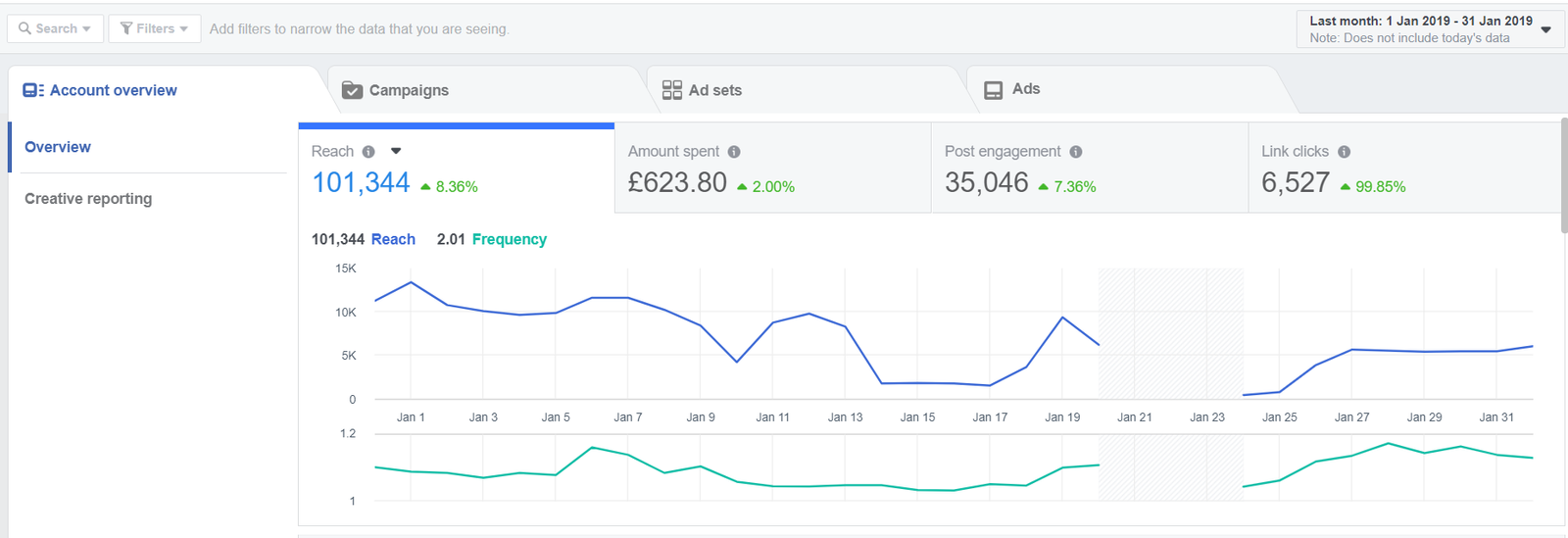Click the Link clicks info icon
The height and width of the screenshot is (538, 1568).
(x=1344, y=152)
